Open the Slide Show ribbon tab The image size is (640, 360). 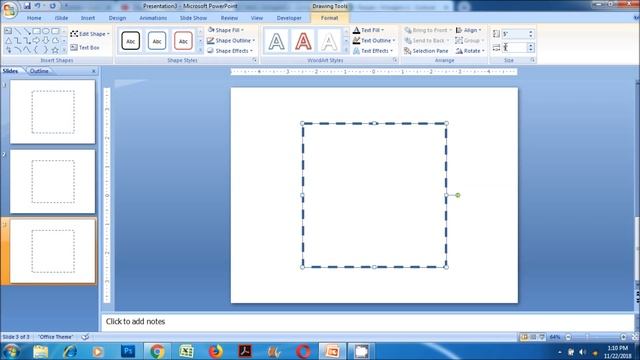click(x=193, y=18)
